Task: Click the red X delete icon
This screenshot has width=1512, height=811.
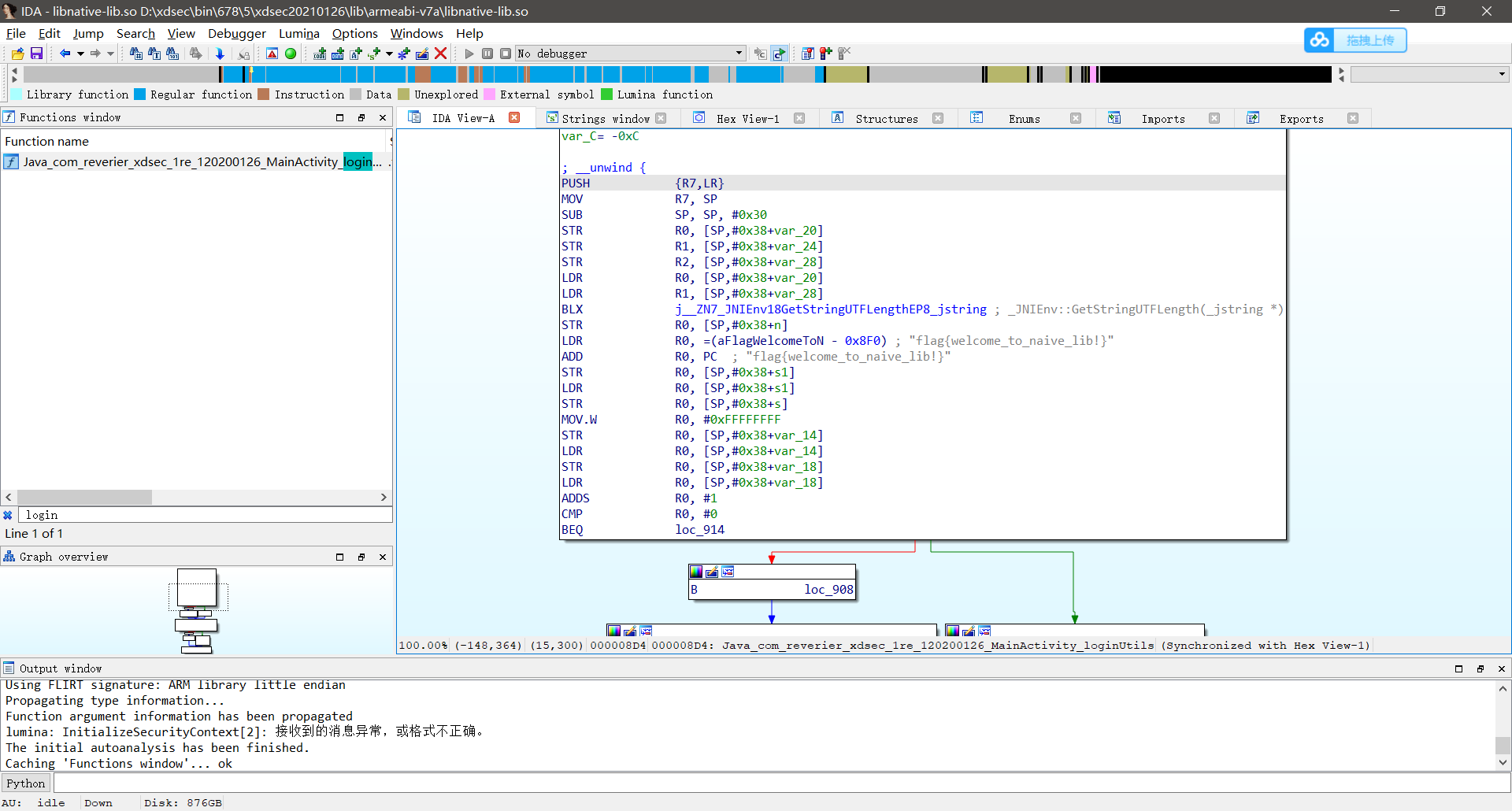Action: click(x=441, y=54)
